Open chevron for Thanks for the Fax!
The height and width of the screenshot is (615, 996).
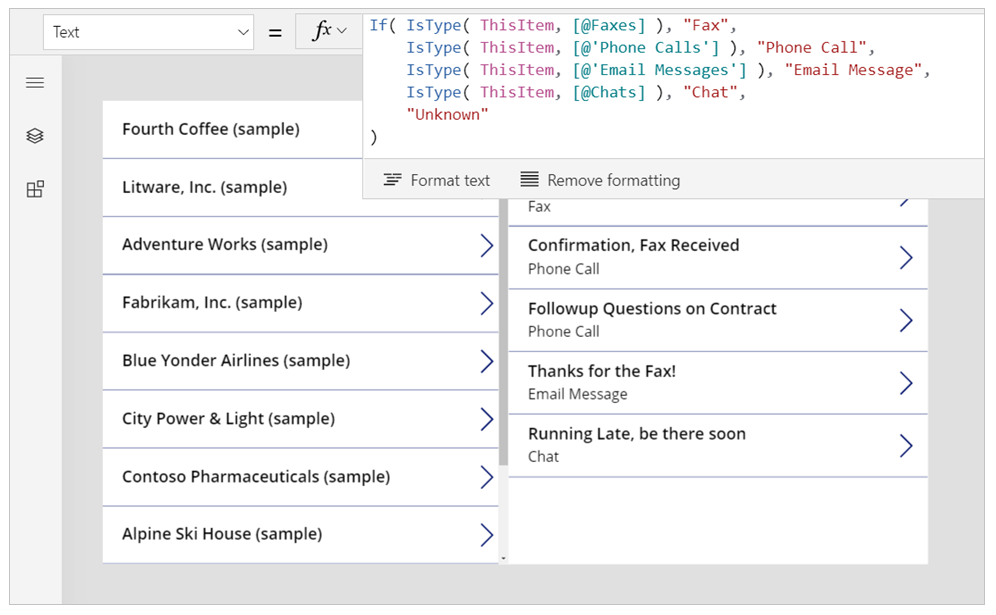(906, 382)
